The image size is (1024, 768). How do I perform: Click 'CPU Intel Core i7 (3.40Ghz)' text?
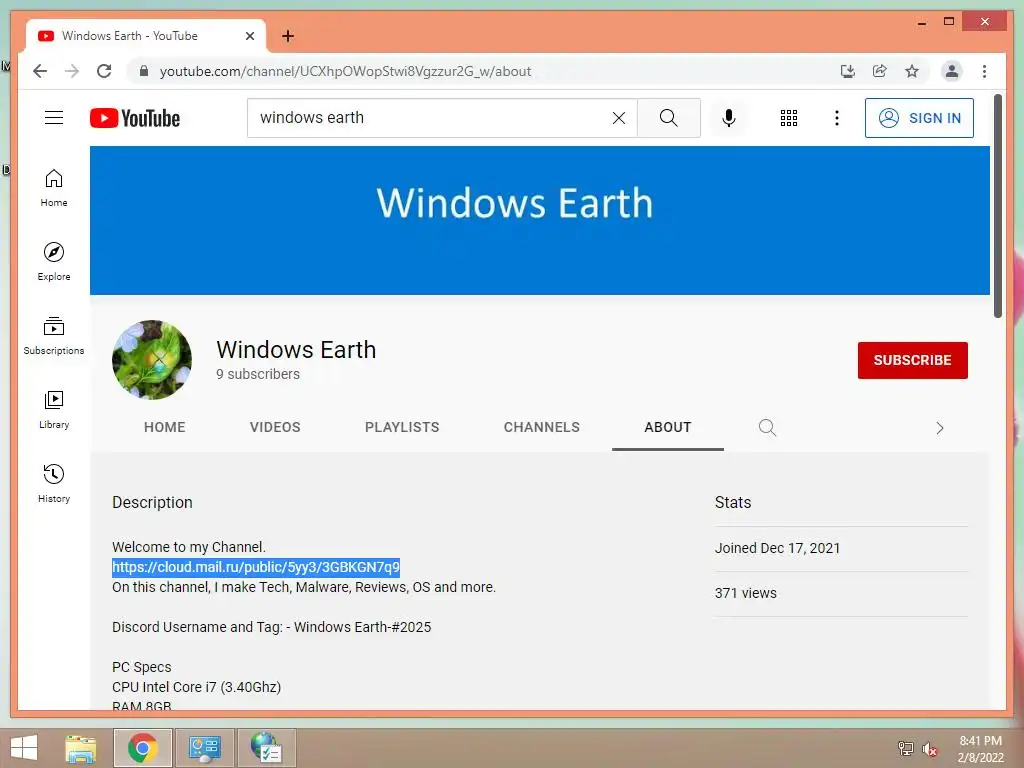tap(197, 687)
